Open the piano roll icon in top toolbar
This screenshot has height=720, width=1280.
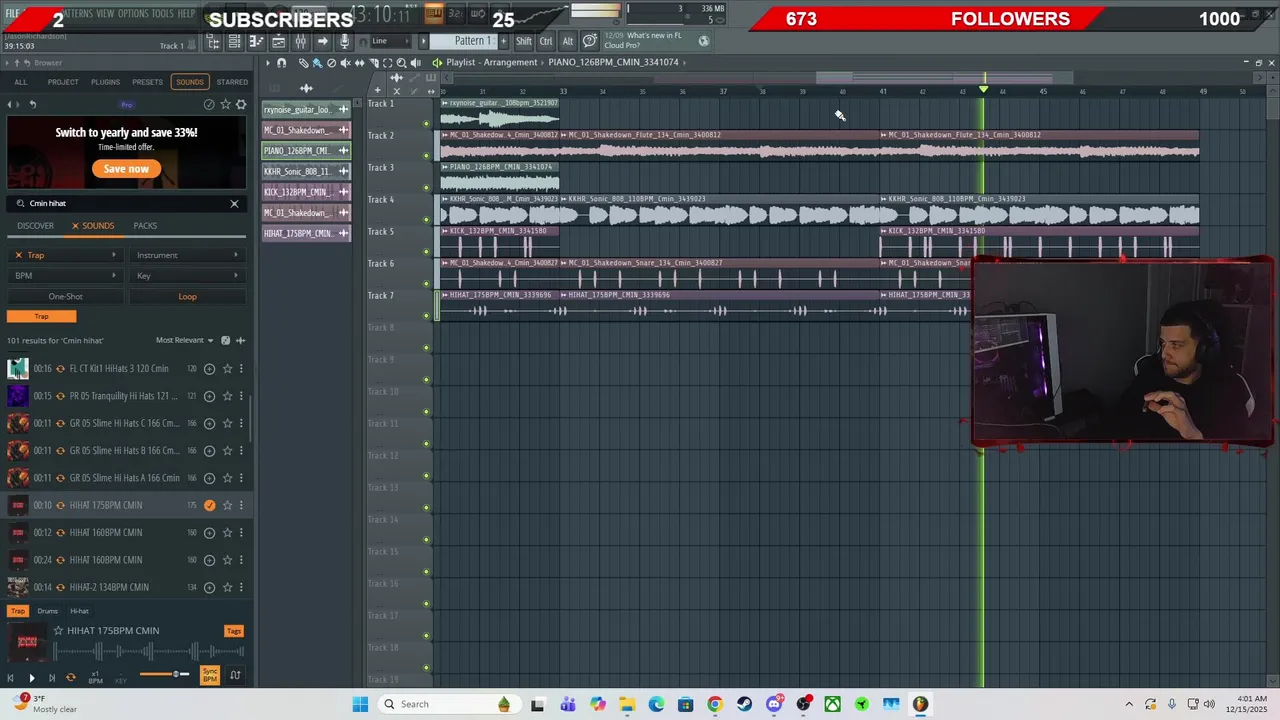click(x=256, y=42)
